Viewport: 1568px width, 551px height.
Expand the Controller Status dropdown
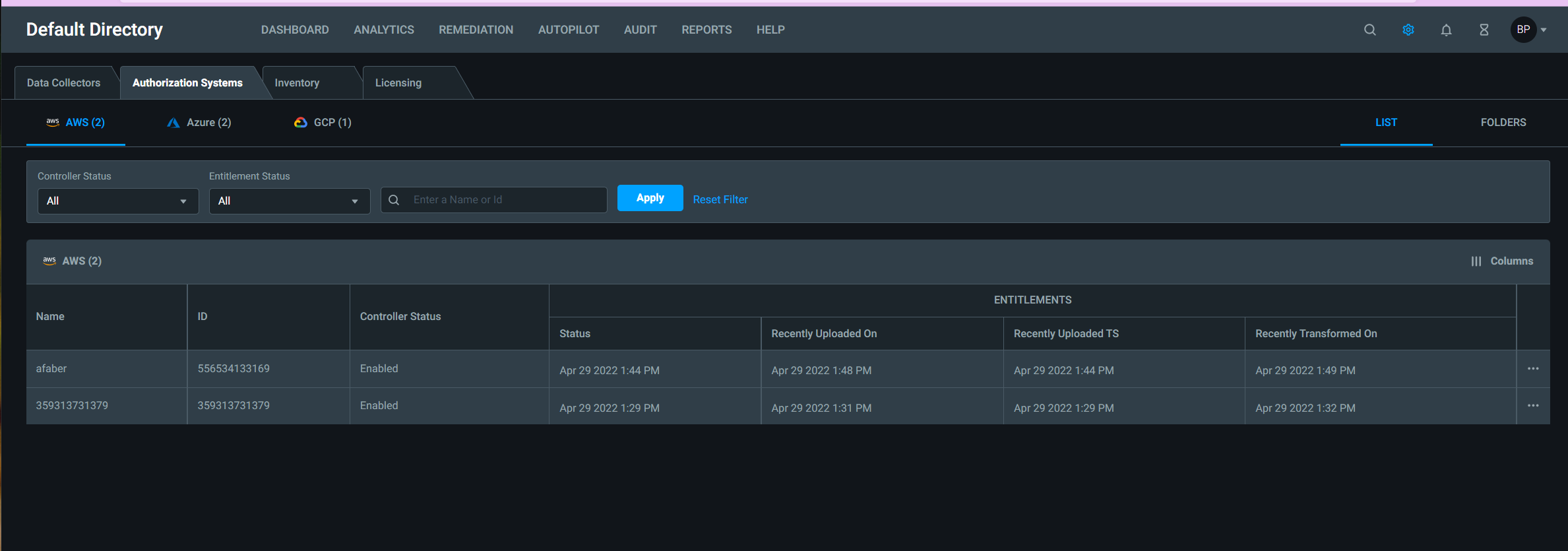tap(117, 201)
